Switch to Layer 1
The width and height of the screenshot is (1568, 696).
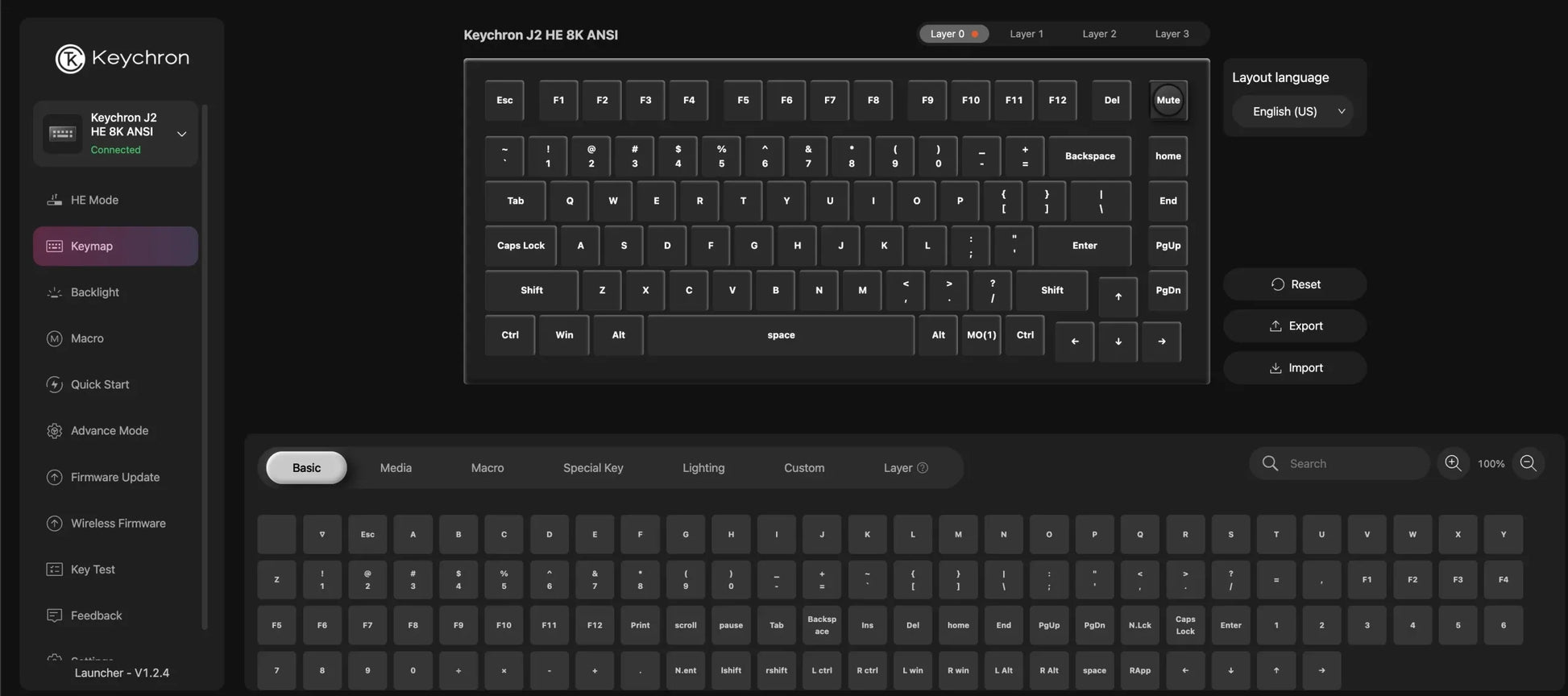coord(1027,34)
